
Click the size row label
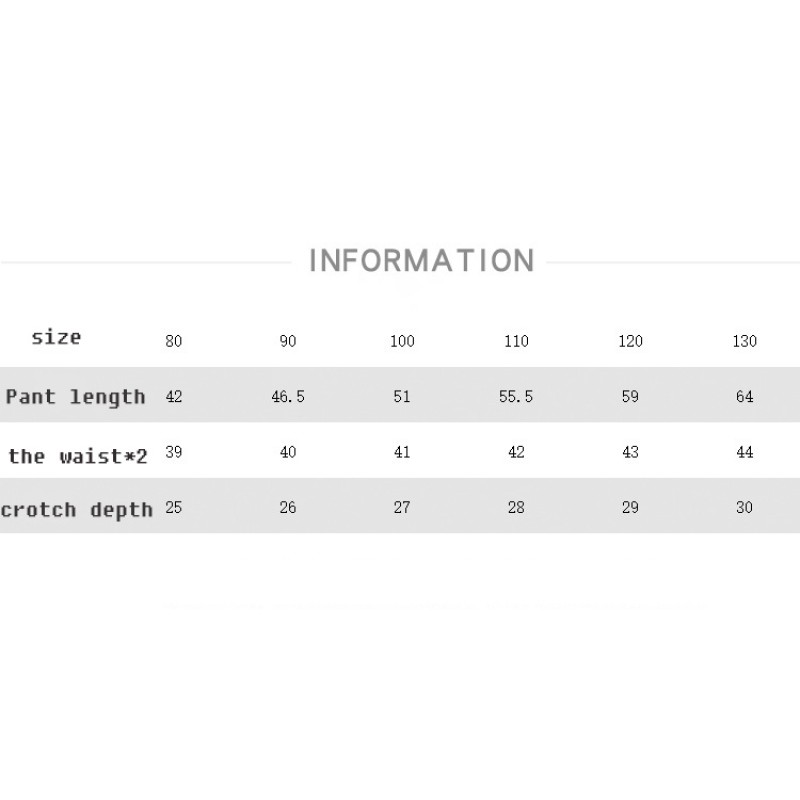(x=56, y=337)
